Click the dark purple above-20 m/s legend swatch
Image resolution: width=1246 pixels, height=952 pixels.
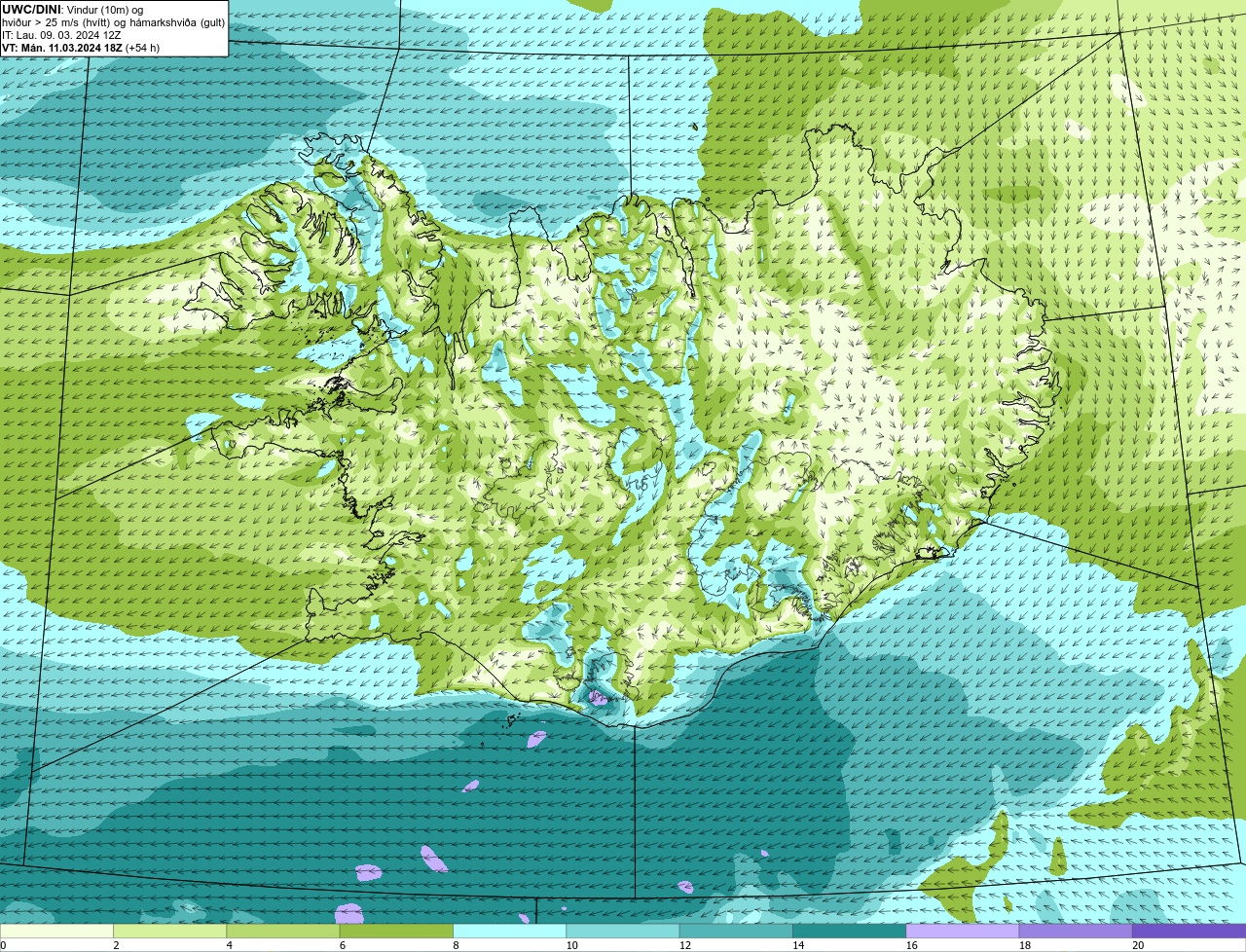(x=1190, y=932)
